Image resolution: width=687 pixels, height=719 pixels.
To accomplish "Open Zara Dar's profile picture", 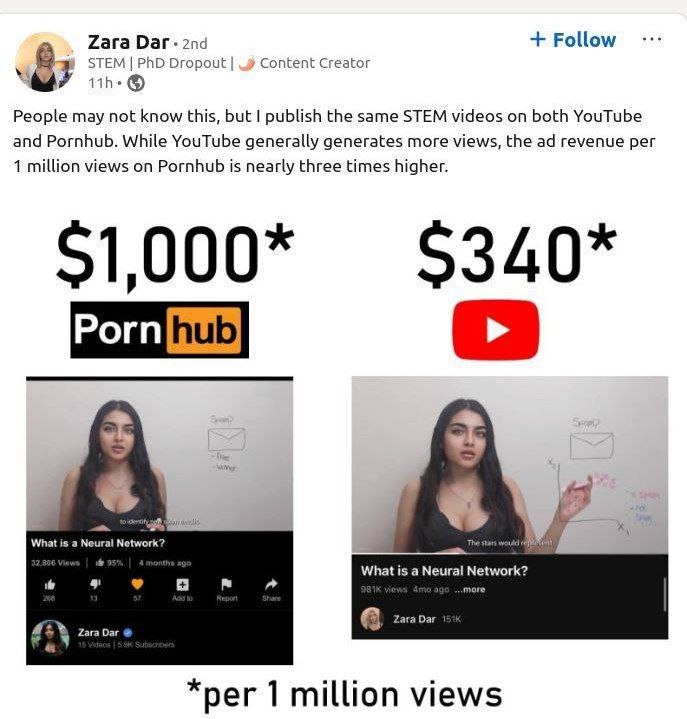I will tap(45, 62).
